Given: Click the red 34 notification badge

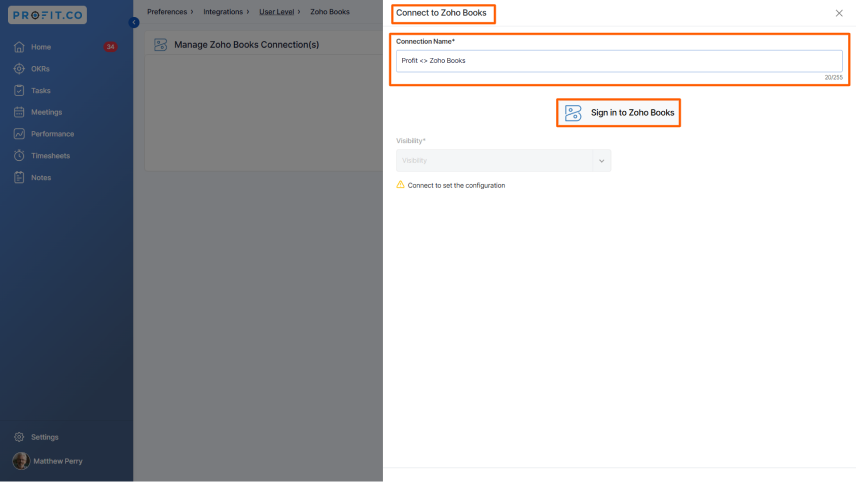Looking at the screenshot, I should (x=110, y=47).
